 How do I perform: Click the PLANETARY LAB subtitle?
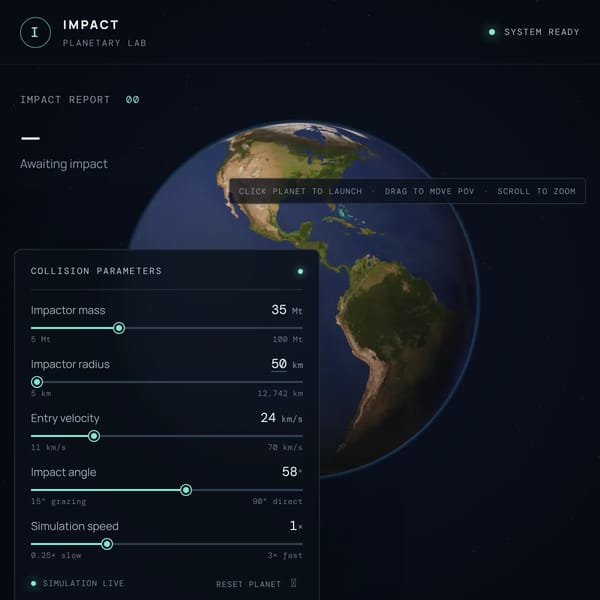pos(104,43)
